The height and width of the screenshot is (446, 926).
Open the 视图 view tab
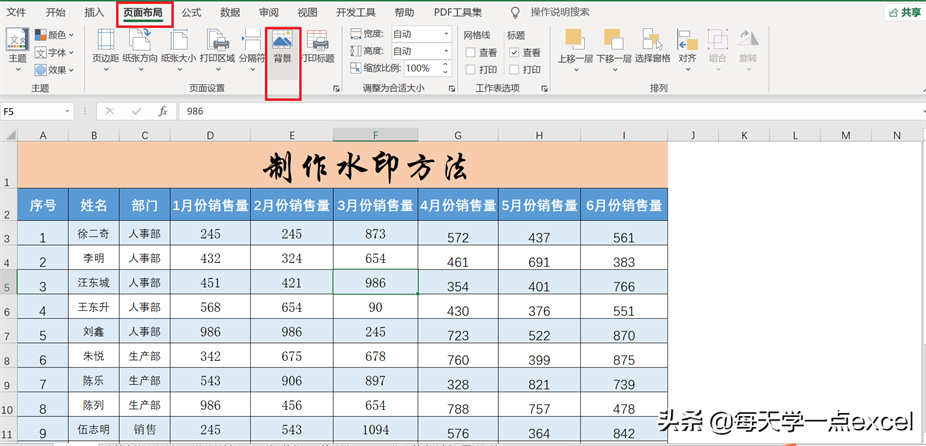(307, 13)
